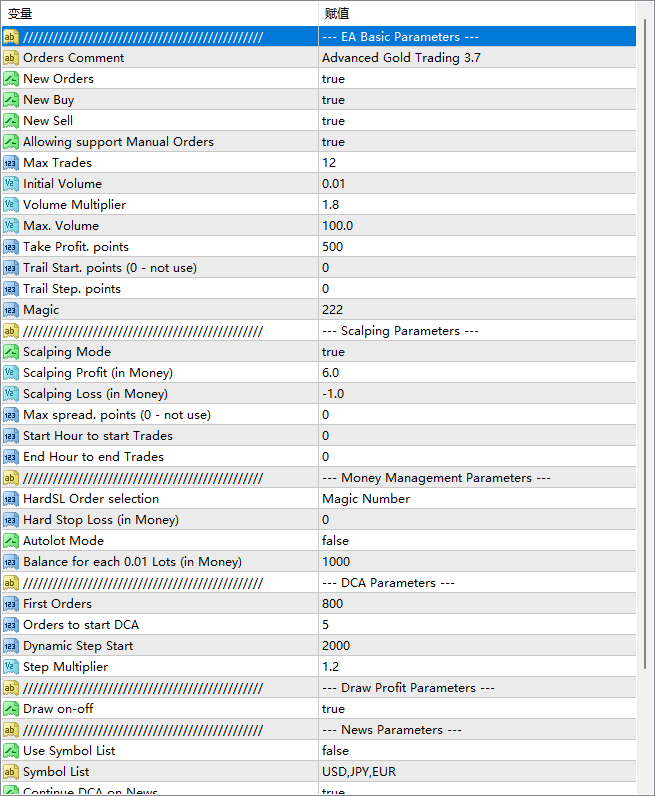Viewport: 655px width, 796px height.
Task: Click the icon next to Allowing support Manual Orders
Action: 11,142
